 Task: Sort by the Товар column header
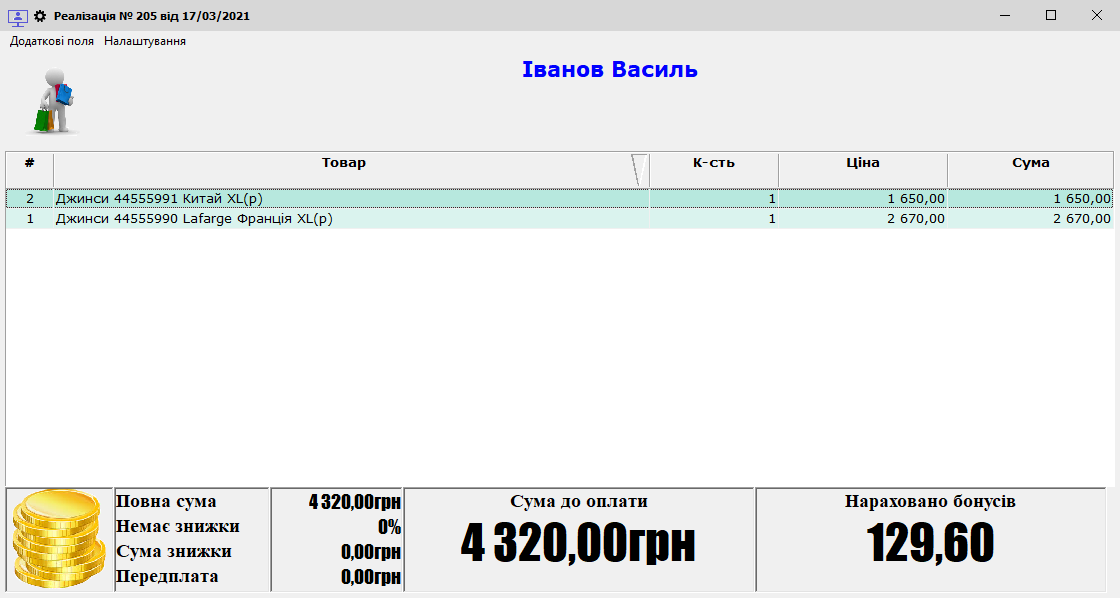(x=343, y=163)
